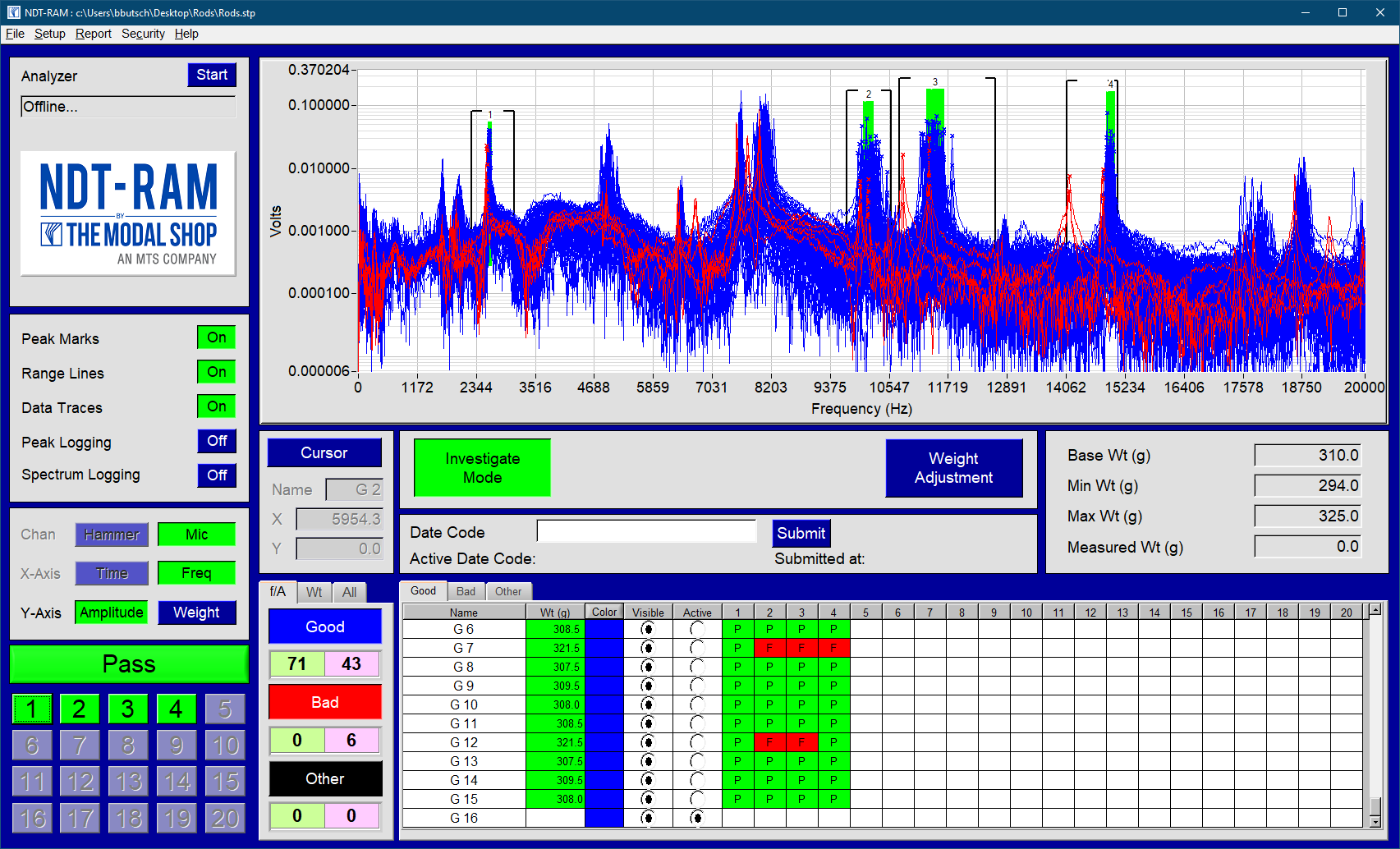Viewport: 1400px width, 849px height.
Task: Click range 1 marker on spectrum plot
Action: [490, 115]
